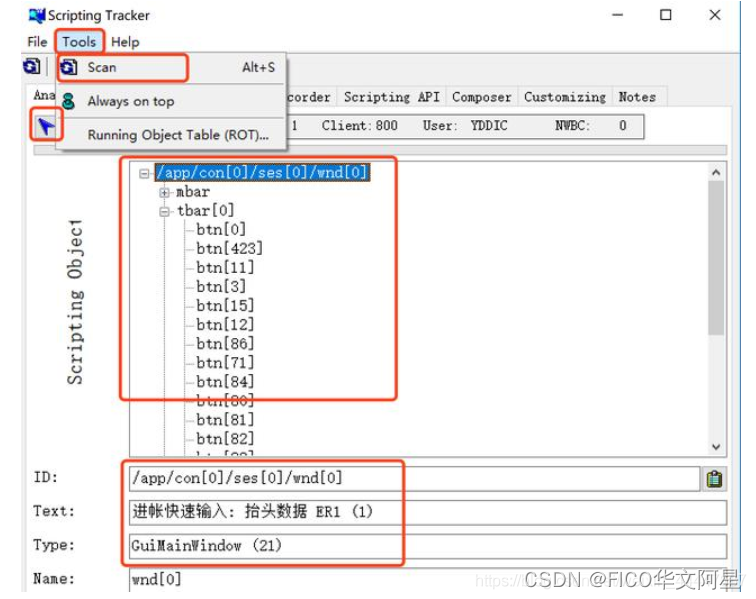Image resolution: width=756 pixels, height=599 pixels.
Task: Maximize the Scripting Tracker window
Action: click(x=665, y=15)
